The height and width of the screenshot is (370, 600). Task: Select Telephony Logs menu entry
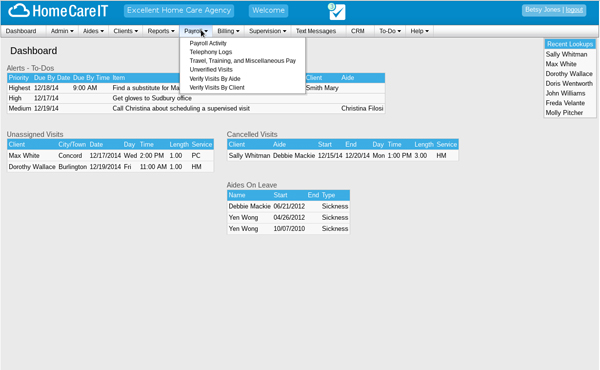click(x=210, y=52)
